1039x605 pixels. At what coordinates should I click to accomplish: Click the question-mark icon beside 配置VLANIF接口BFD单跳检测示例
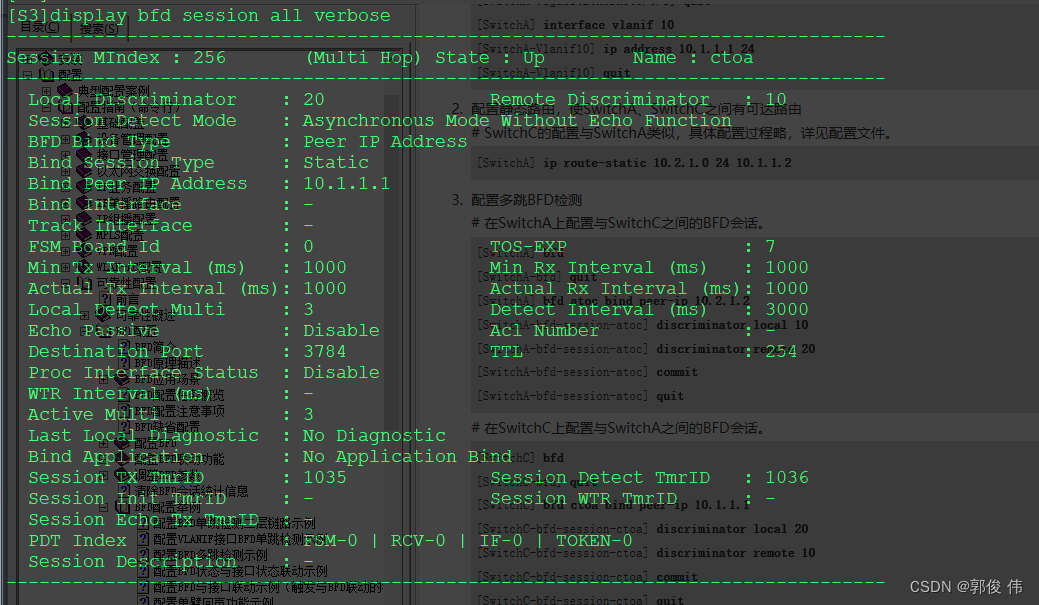pos(143,539)
